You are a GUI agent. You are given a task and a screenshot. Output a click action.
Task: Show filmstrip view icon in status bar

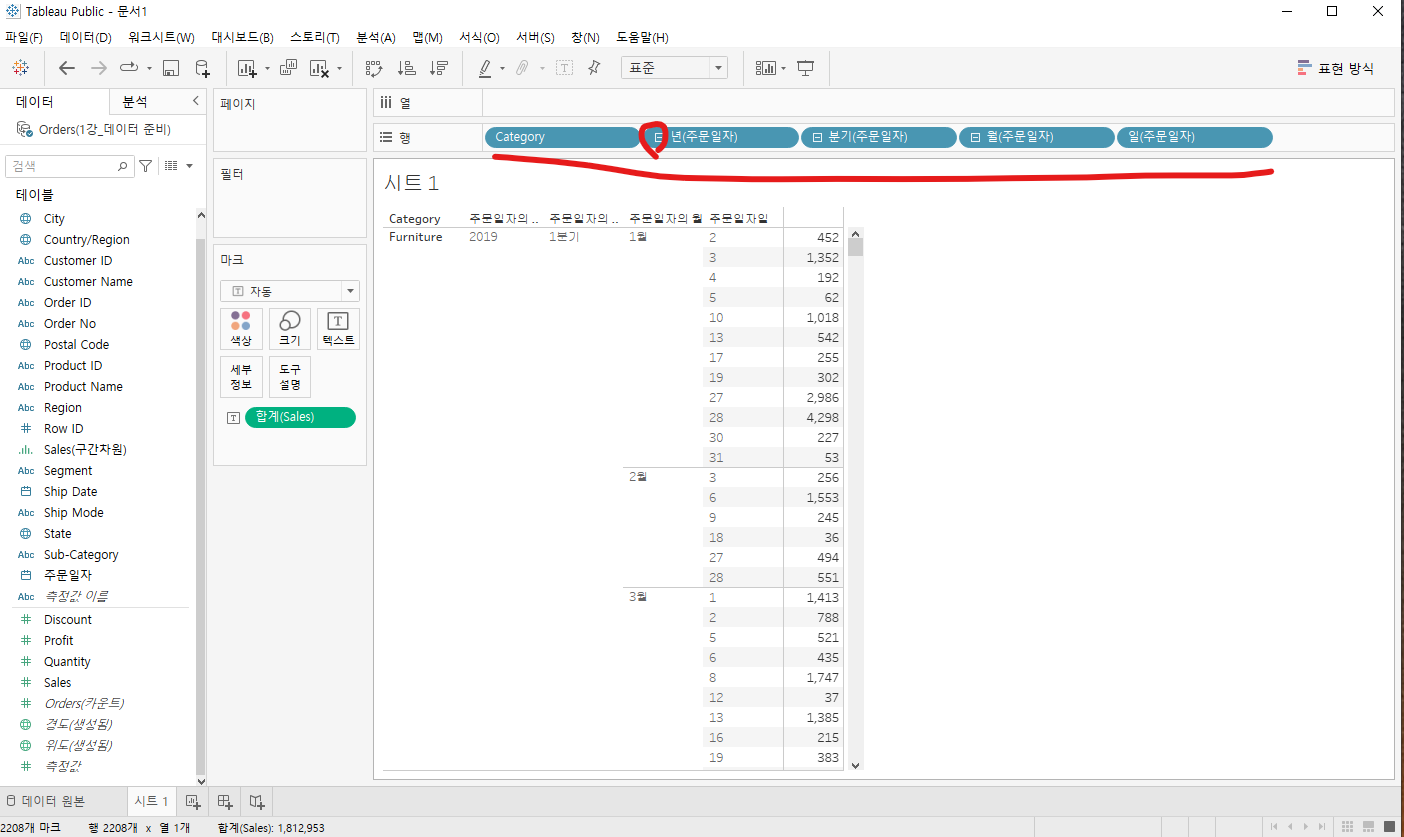[1370, 826]
